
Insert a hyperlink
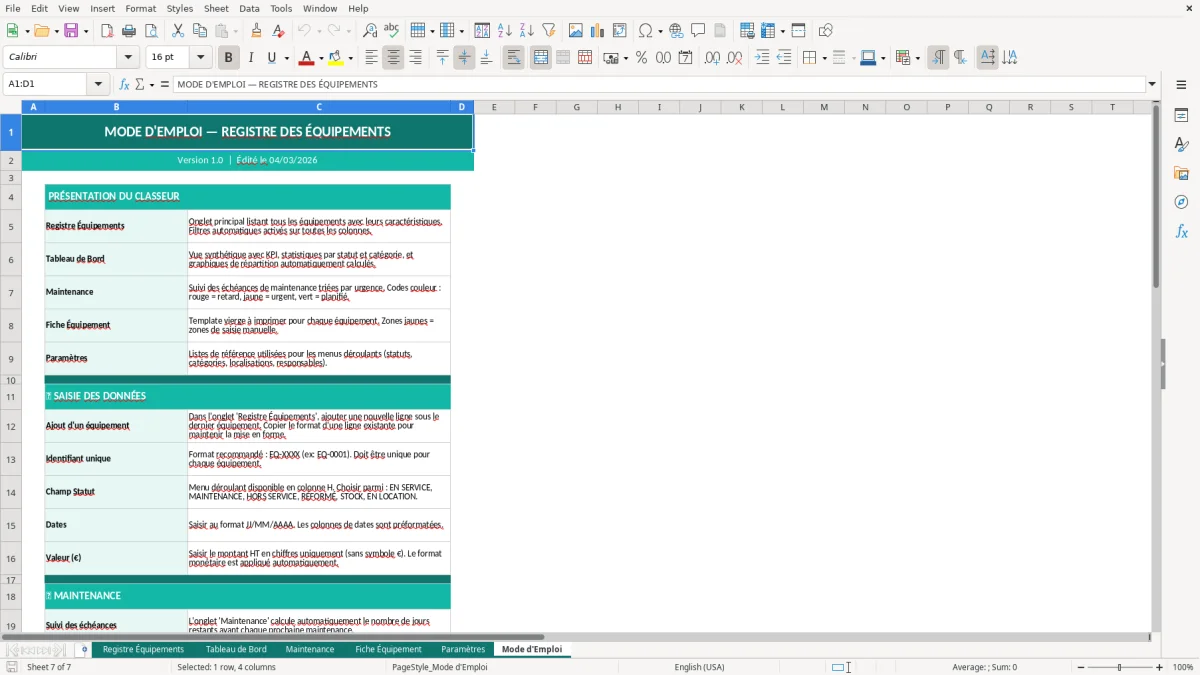click(676, 31)
